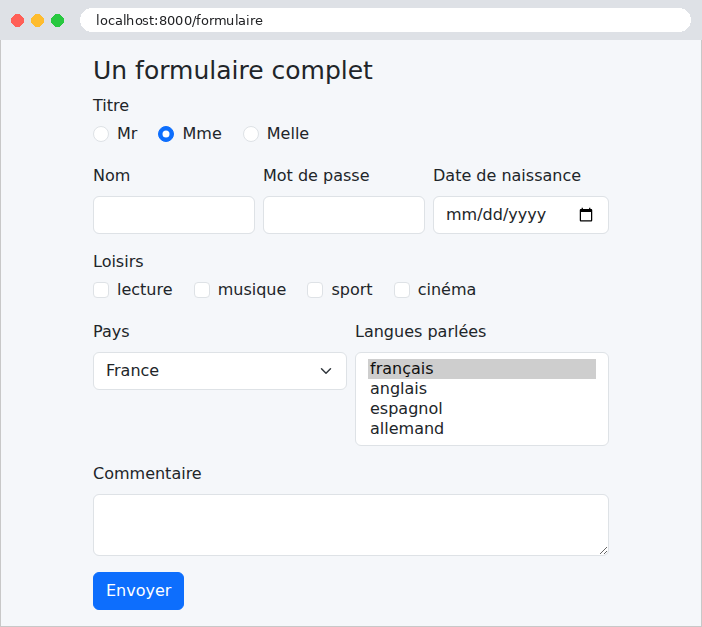Select the Mme radio button
702x627 pixels.
click(x=166, y=134)
